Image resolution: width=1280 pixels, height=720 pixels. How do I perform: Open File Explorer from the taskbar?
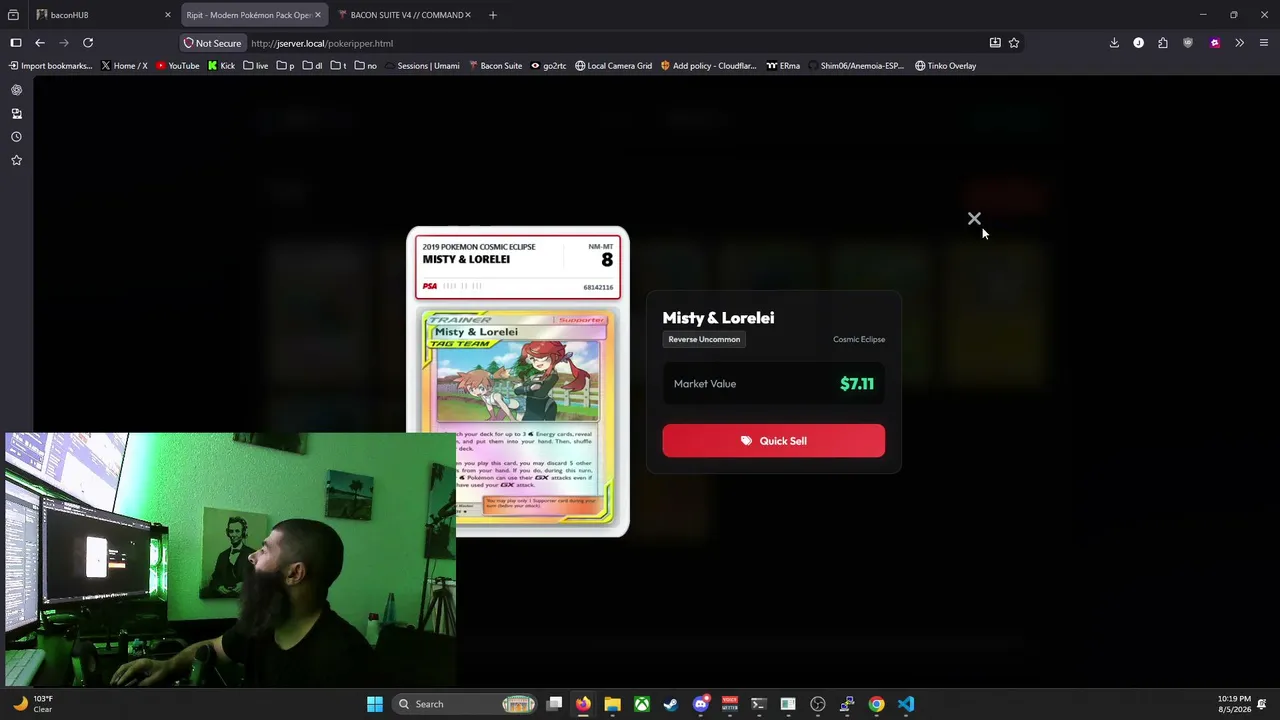pos(612,704)
